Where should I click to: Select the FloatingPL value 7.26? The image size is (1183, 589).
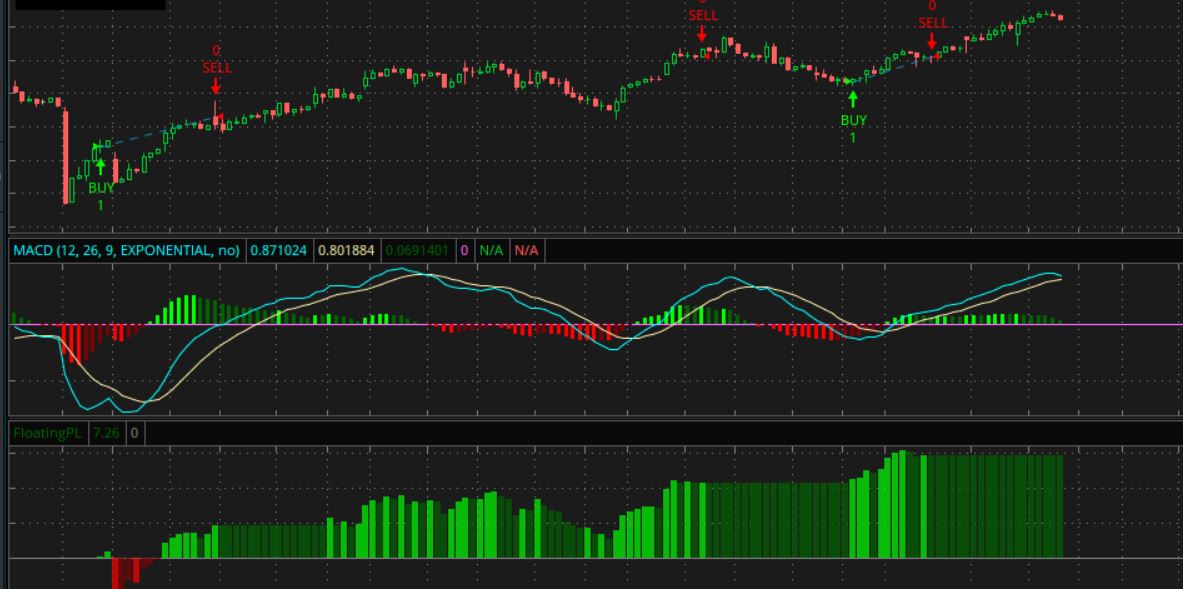(106, 433)
